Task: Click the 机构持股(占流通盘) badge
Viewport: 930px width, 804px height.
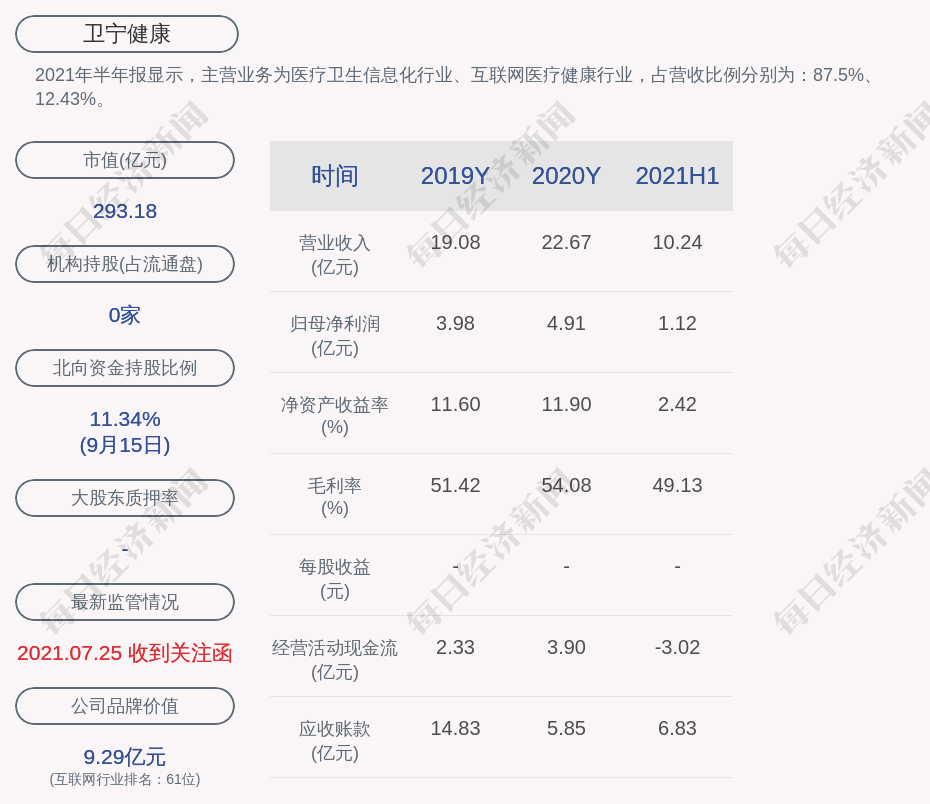Action: point(124,263)
